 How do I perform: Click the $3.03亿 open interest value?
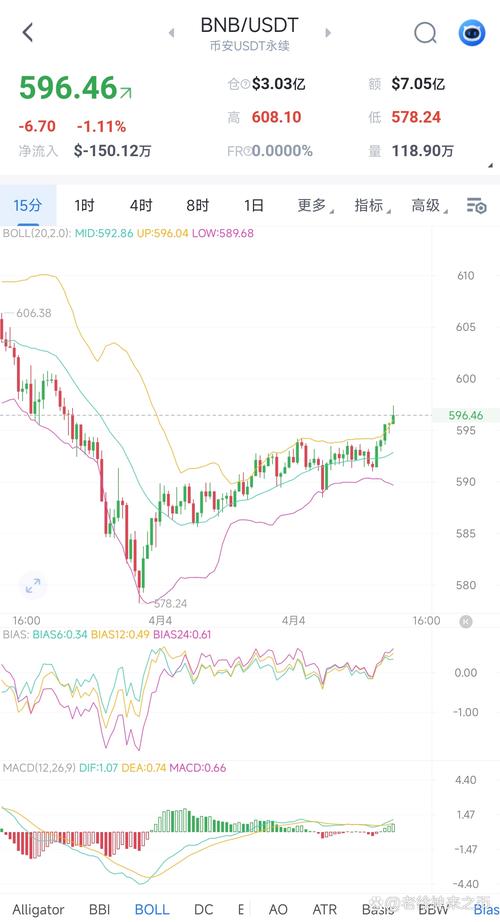tap(279, 84)
